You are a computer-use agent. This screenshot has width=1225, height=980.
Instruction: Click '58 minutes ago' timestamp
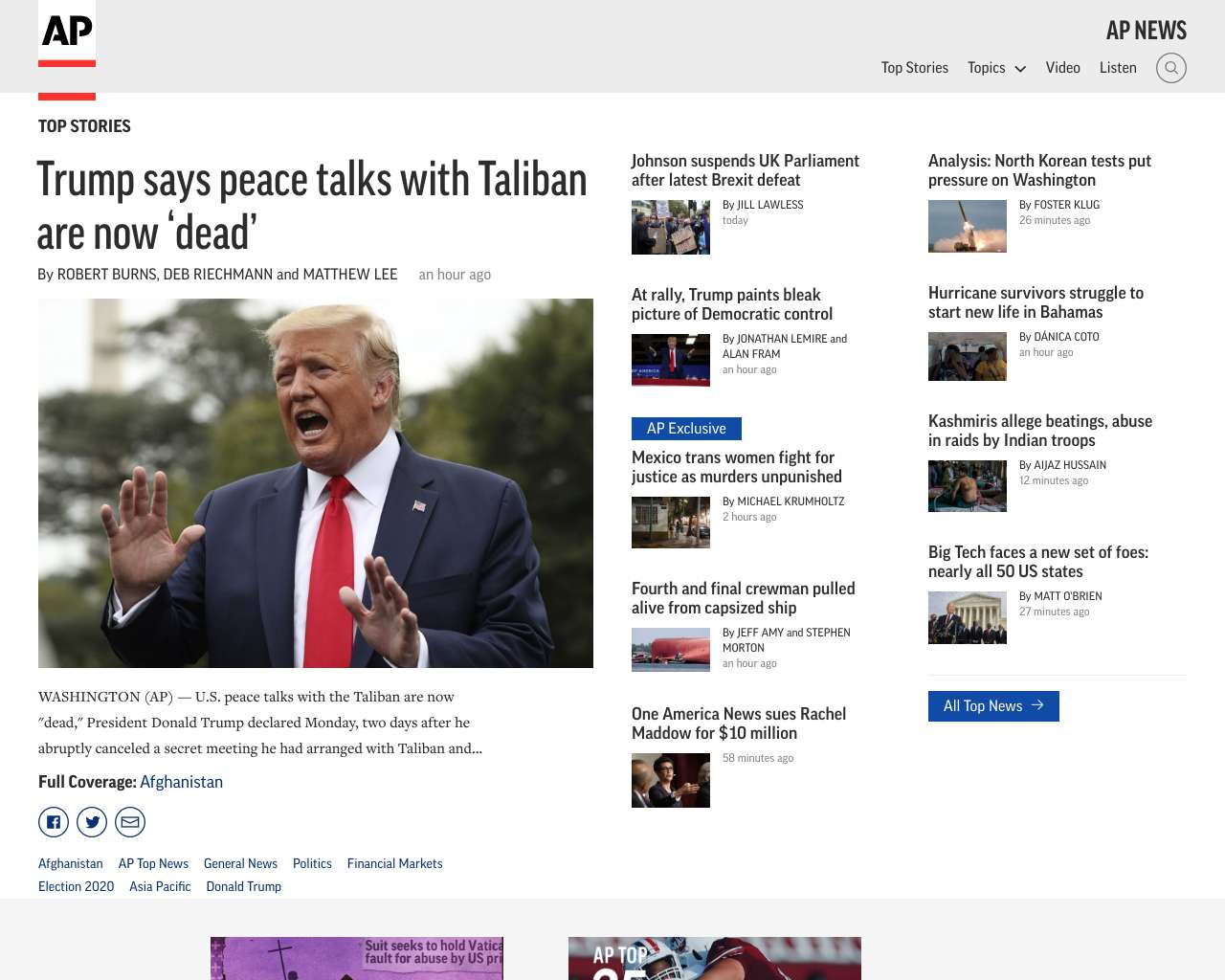[758, 758]
